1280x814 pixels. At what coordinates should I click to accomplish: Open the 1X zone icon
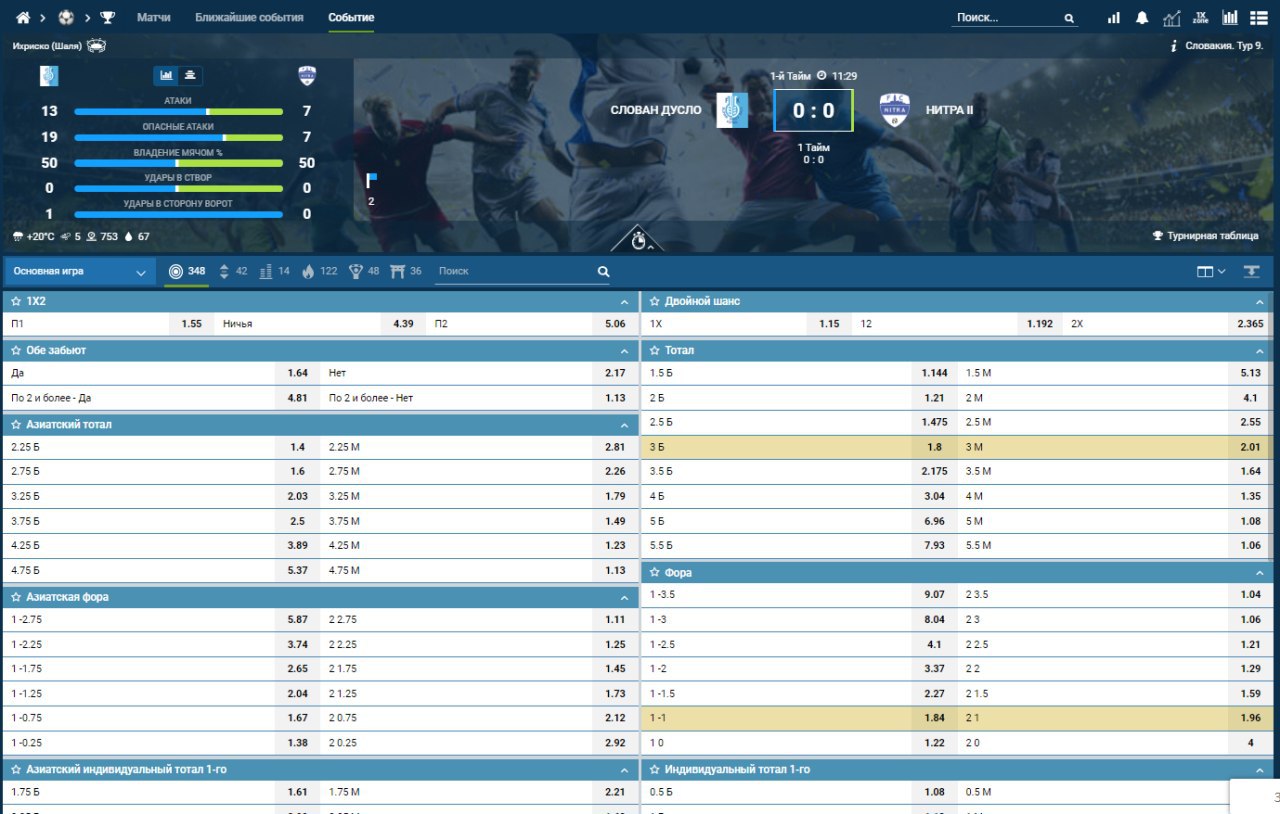coord(1201,18)
